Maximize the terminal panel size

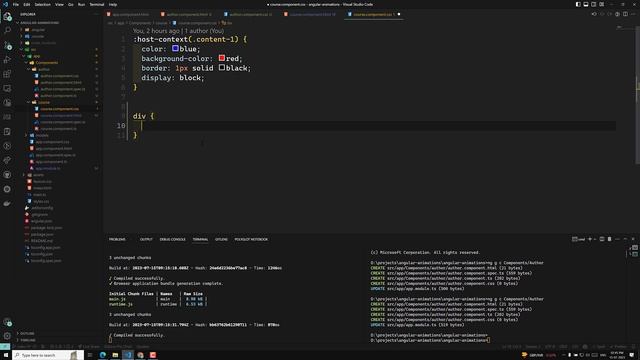click(x=625, y=239)
